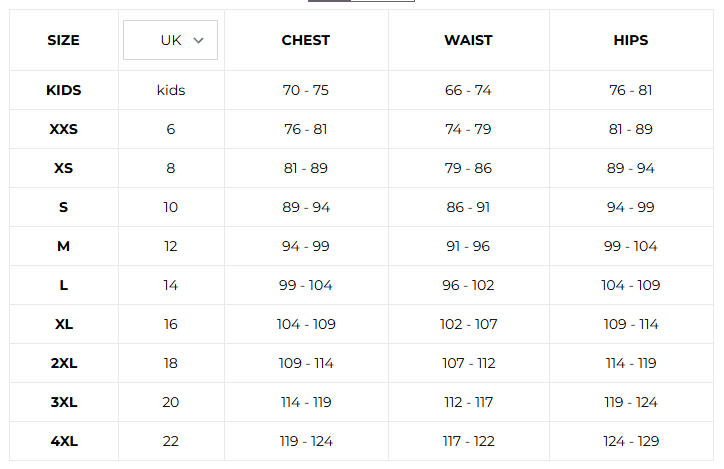724x469 pixels.
Task: Click the CHEST column header
Action: pyautogui.click(x=306, y=41)
